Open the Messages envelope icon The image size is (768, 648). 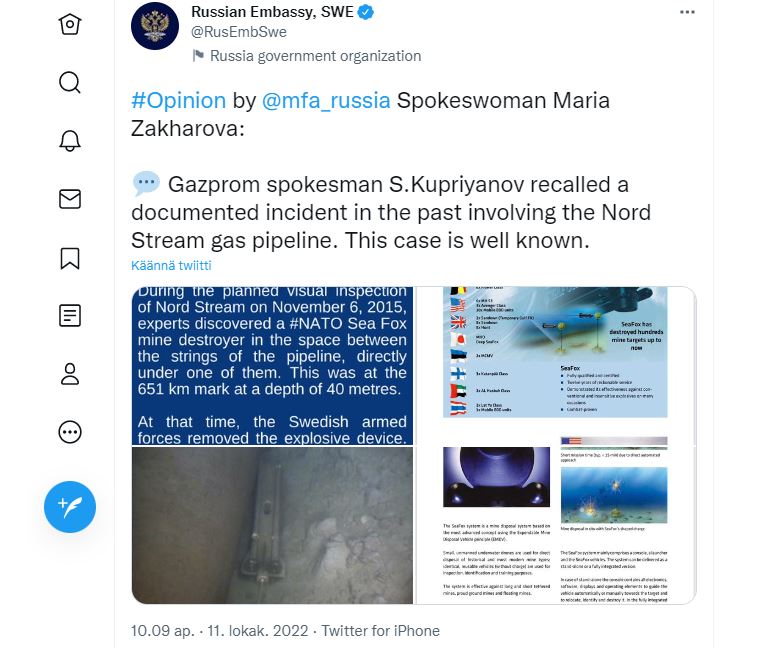tap(70, 199)
